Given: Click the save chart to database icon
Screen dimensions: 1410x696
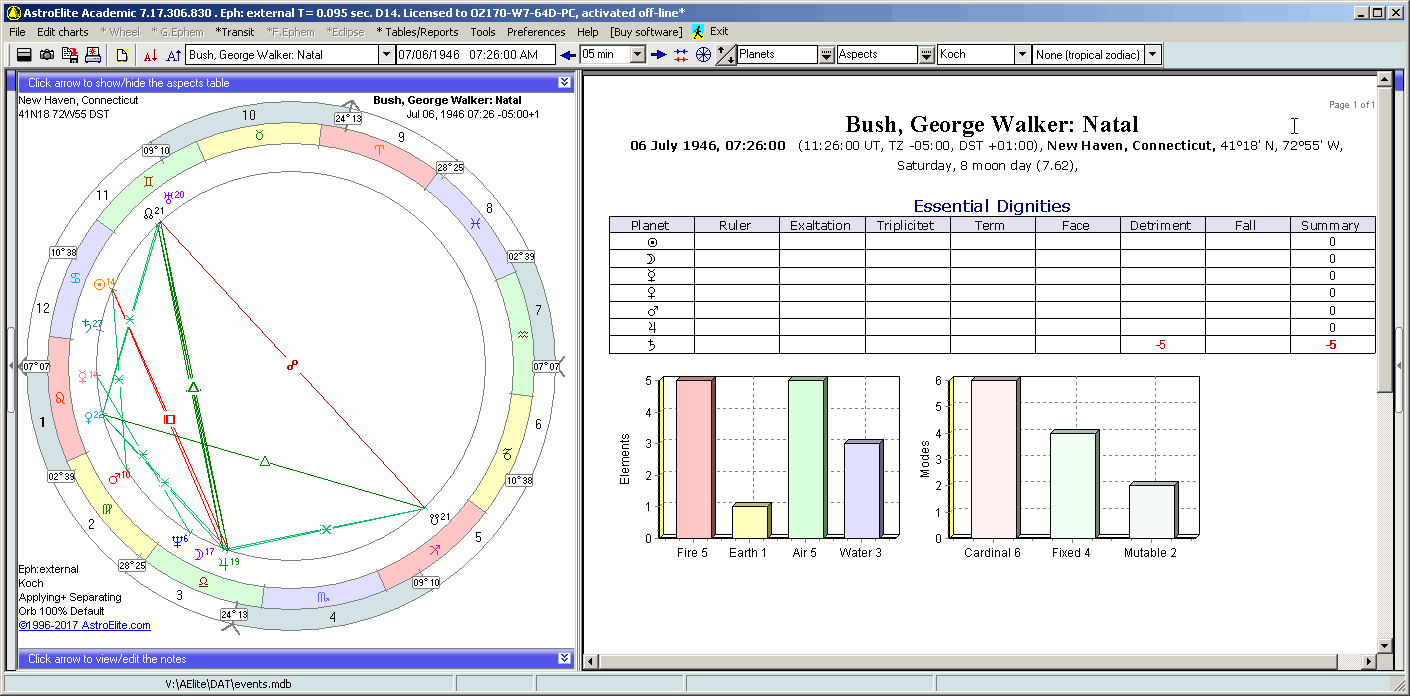Looking at the screenshot, I should coord(70,54).
